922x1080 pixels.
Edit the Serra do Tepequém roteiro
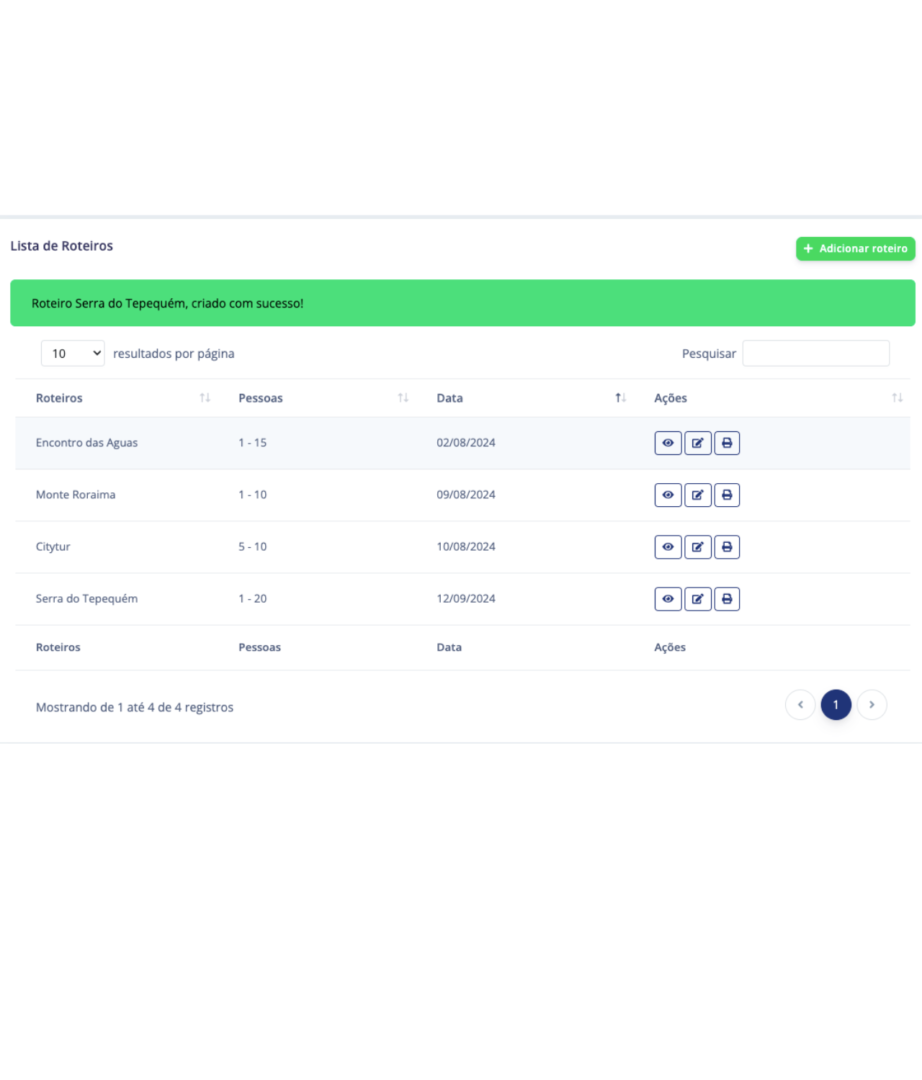click(x=698, y=599)
